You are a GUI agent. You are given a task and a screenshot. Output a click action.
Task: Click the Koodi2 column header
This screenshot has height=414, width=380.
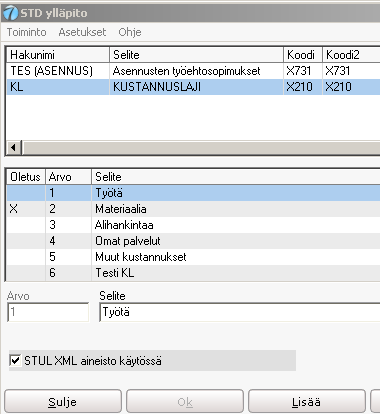(x=351, y=54)
